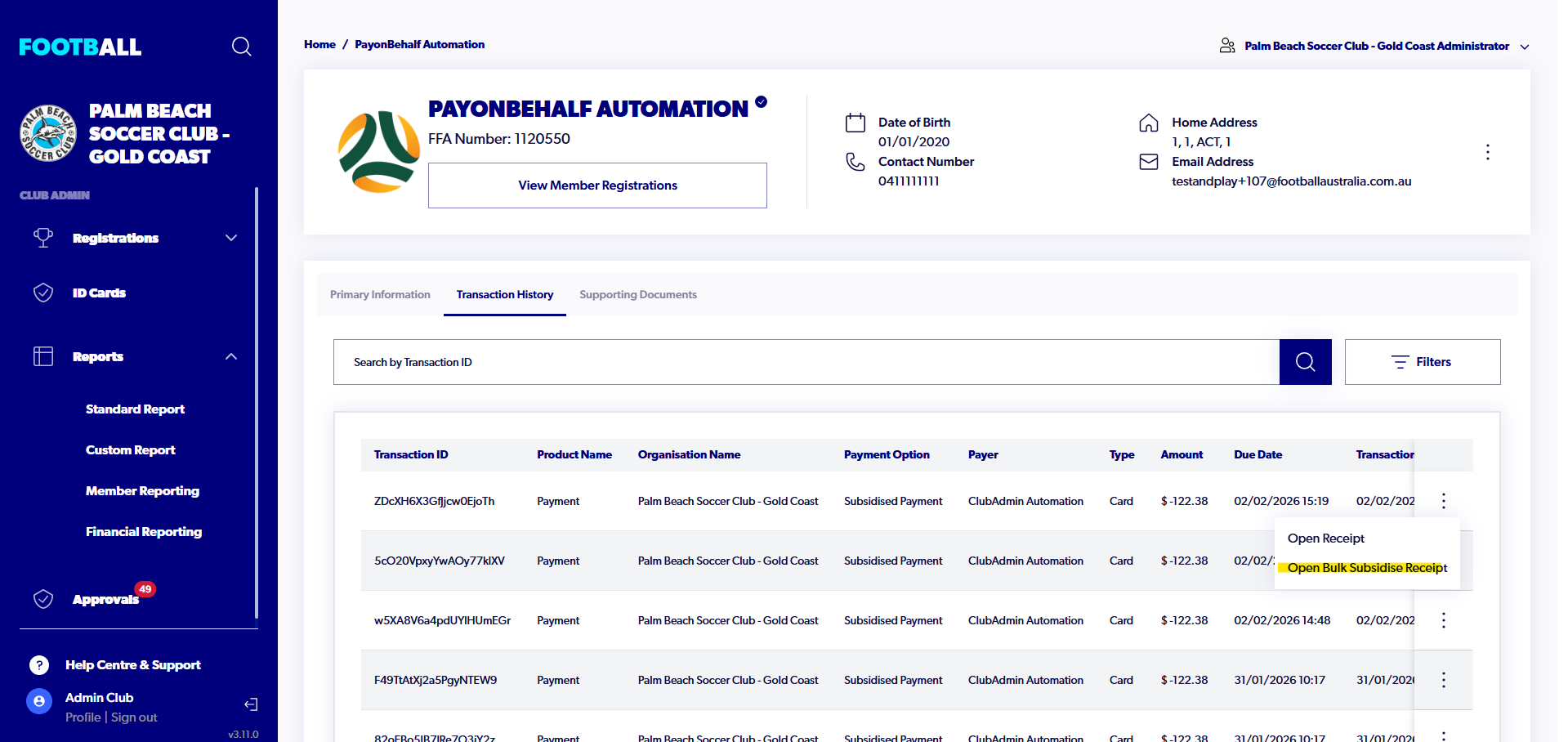Click the Football Australia member logo

[x=378, y=151]
